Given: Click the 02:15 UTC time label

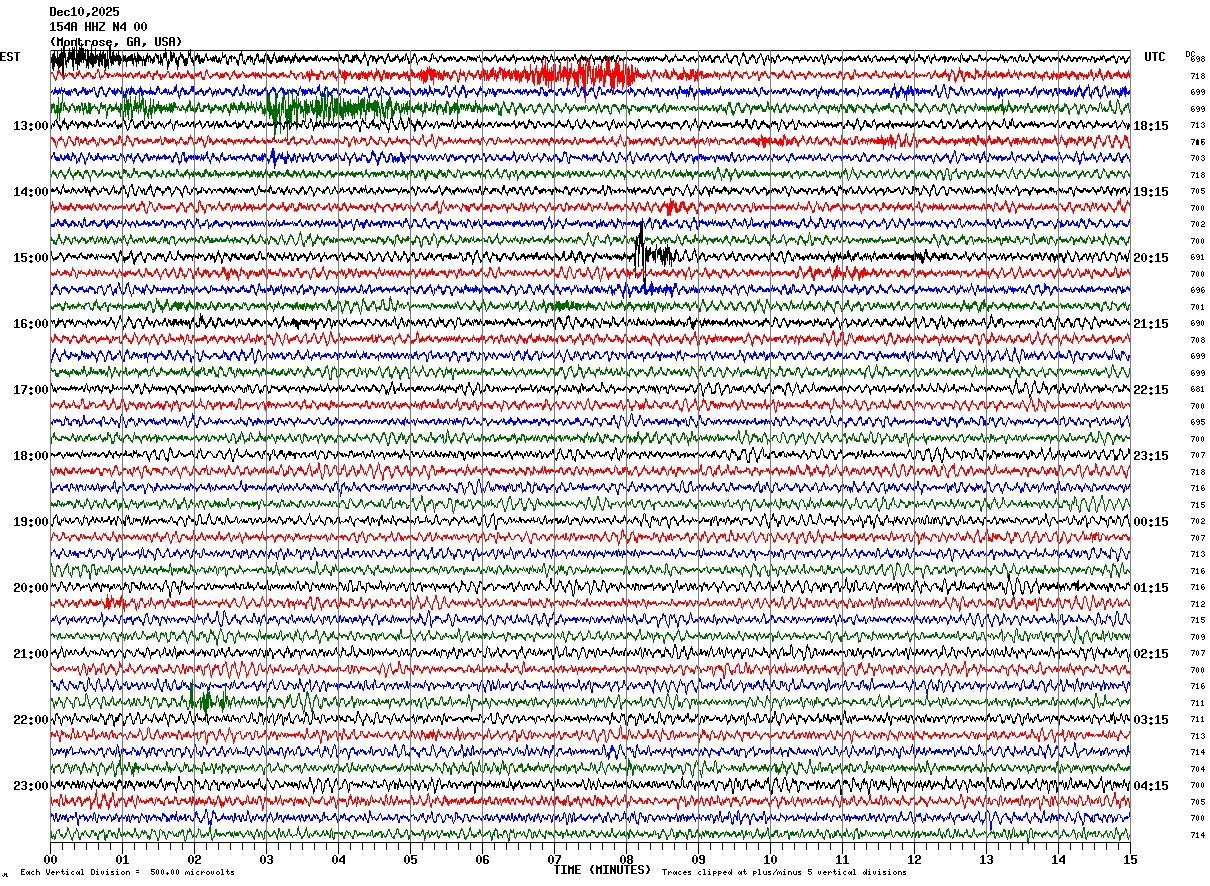Looking at the screenshot, I should click(1150, 654).
